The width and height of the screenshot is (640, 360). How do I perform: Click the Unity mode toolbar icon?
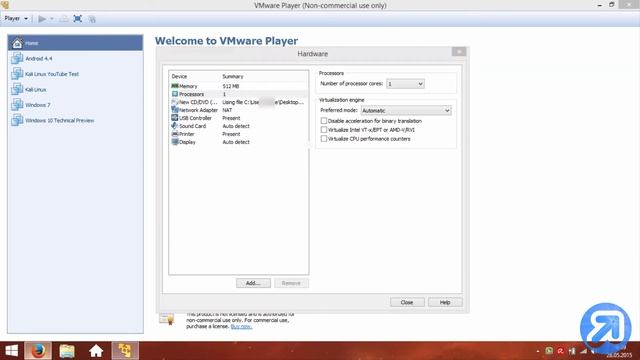click(x=92, y=19)
